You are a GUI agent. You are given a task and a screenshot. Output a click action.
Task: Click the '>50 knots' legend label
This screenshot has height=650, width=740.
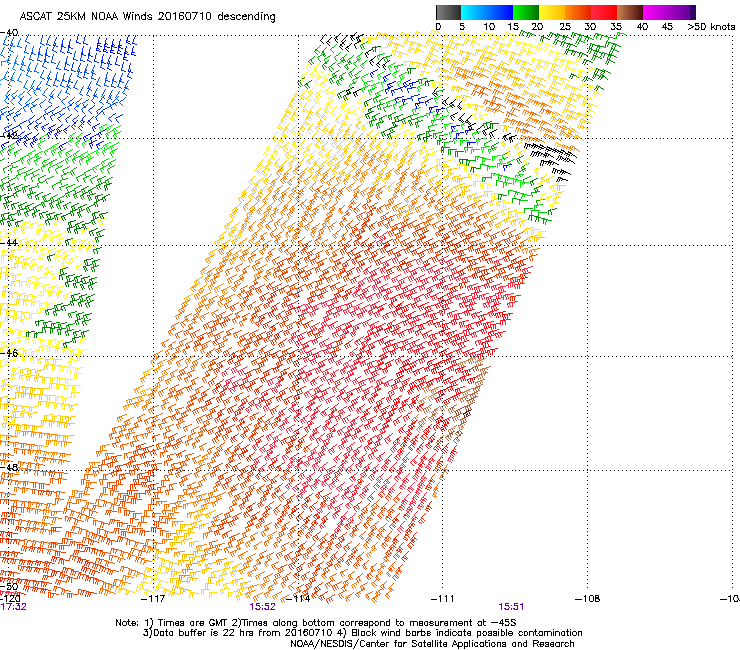(x=711, y=27)
